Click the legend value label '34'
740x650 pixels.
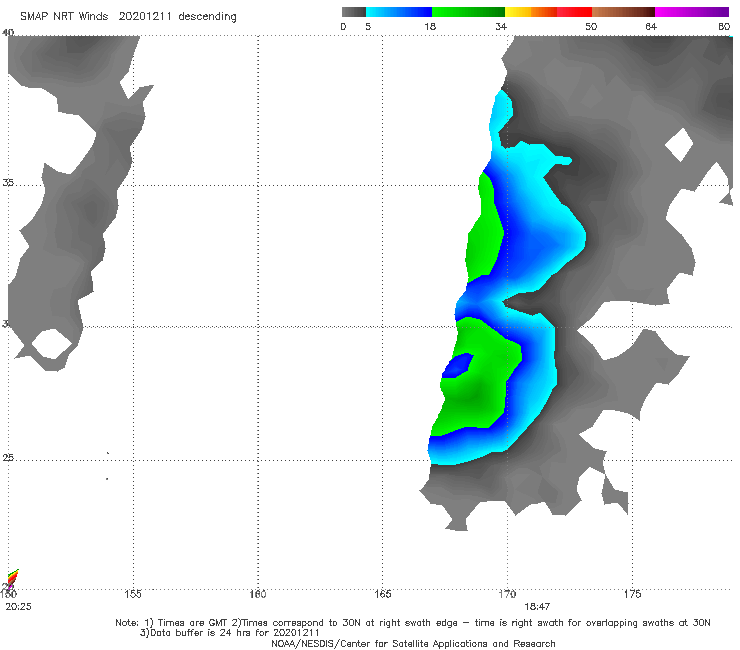[x=501, y=27]
